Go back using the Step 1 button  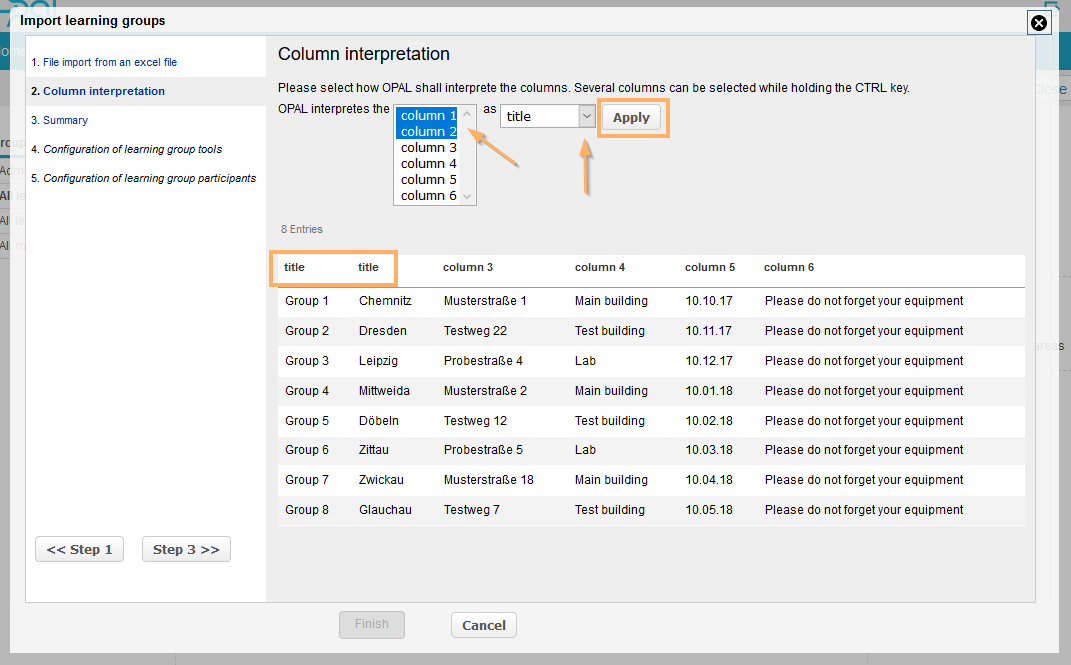click(x=79, y=549)
